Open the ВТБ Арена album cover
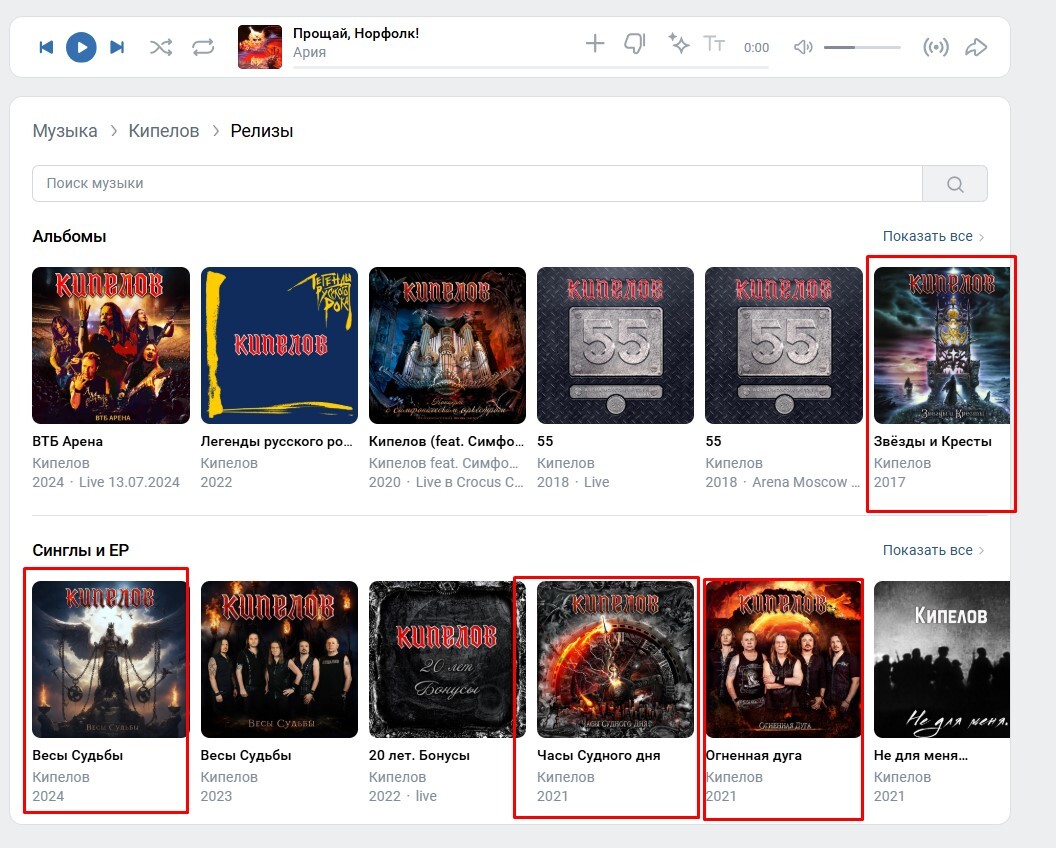Viewport: 1056px width, 848px height. [x=111, y=346]
